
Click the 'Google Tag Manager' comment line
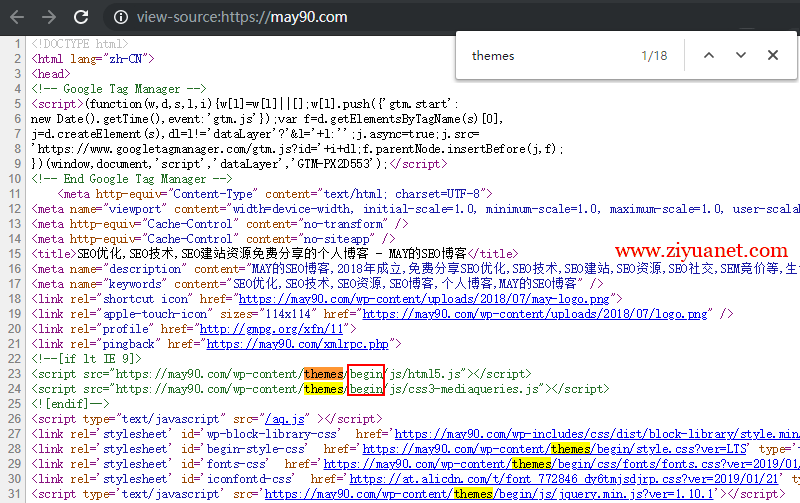(118, 89)
